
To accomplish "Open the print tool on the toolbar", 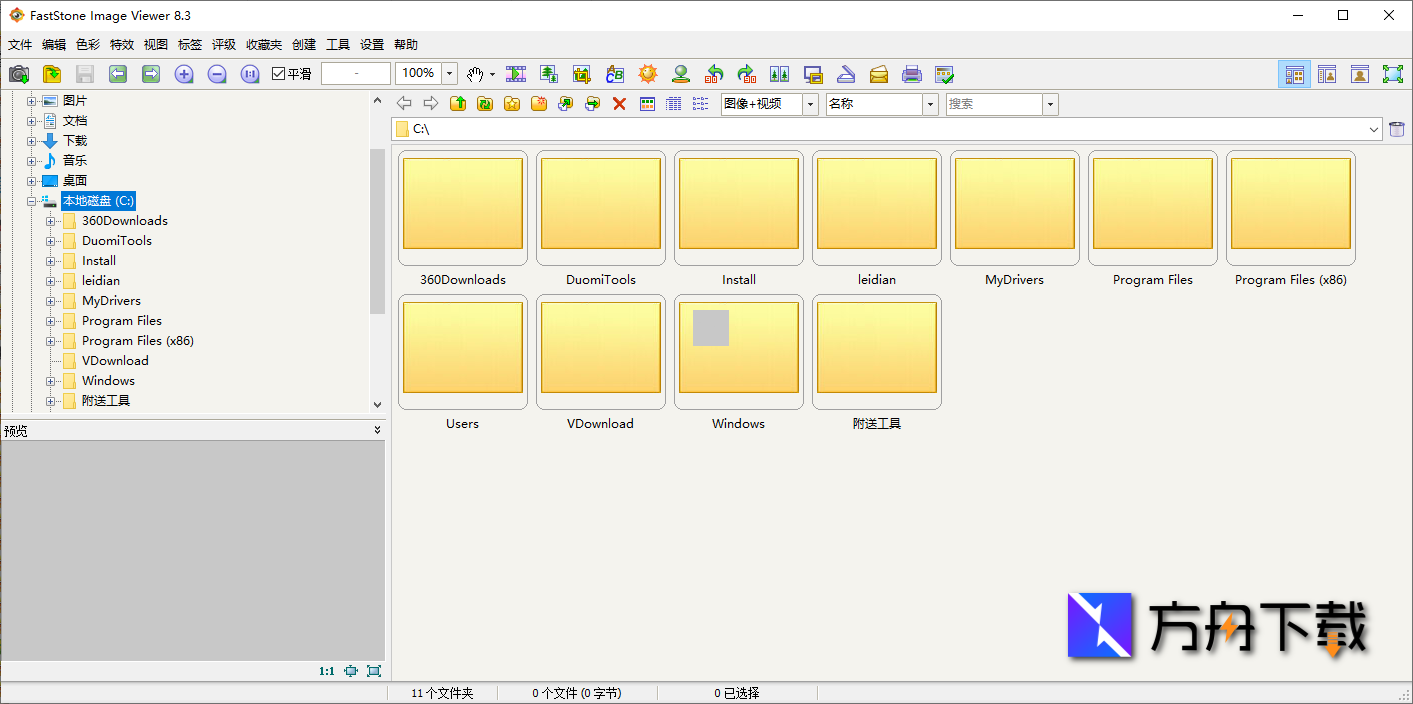I will click(x=911, y=73).
